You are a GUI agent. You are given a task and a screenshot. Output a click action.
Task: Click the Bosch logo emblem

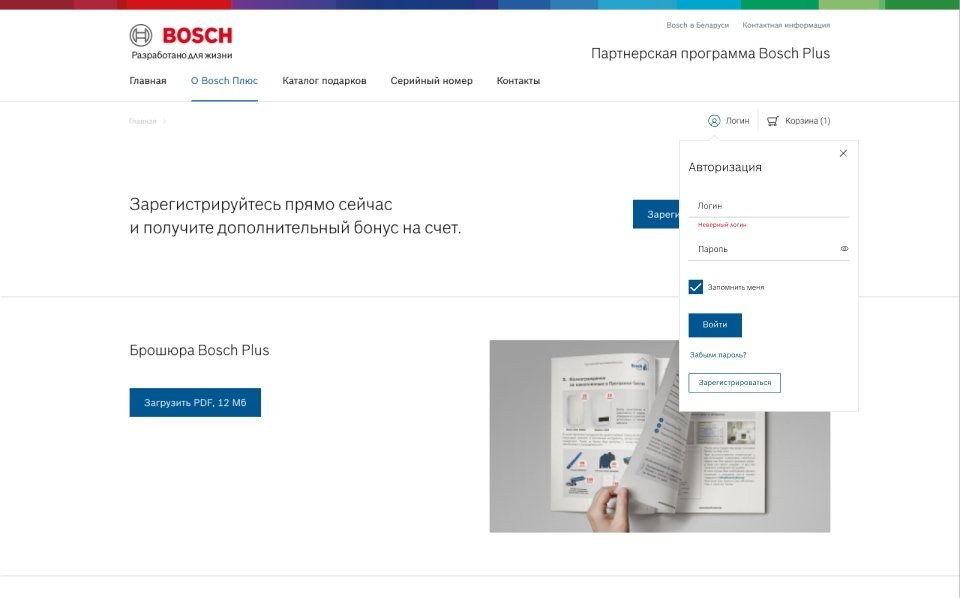click(x=141, y=35)
